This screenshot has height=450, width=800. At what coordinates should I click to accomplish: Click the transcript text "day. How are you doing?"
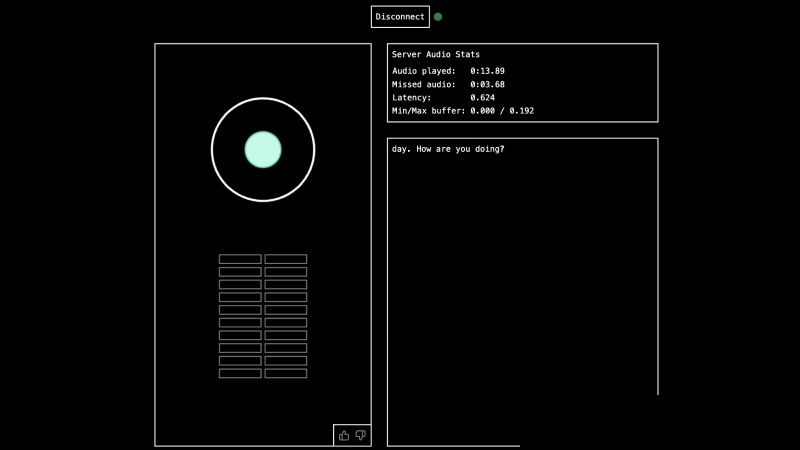tap(448, 149)
